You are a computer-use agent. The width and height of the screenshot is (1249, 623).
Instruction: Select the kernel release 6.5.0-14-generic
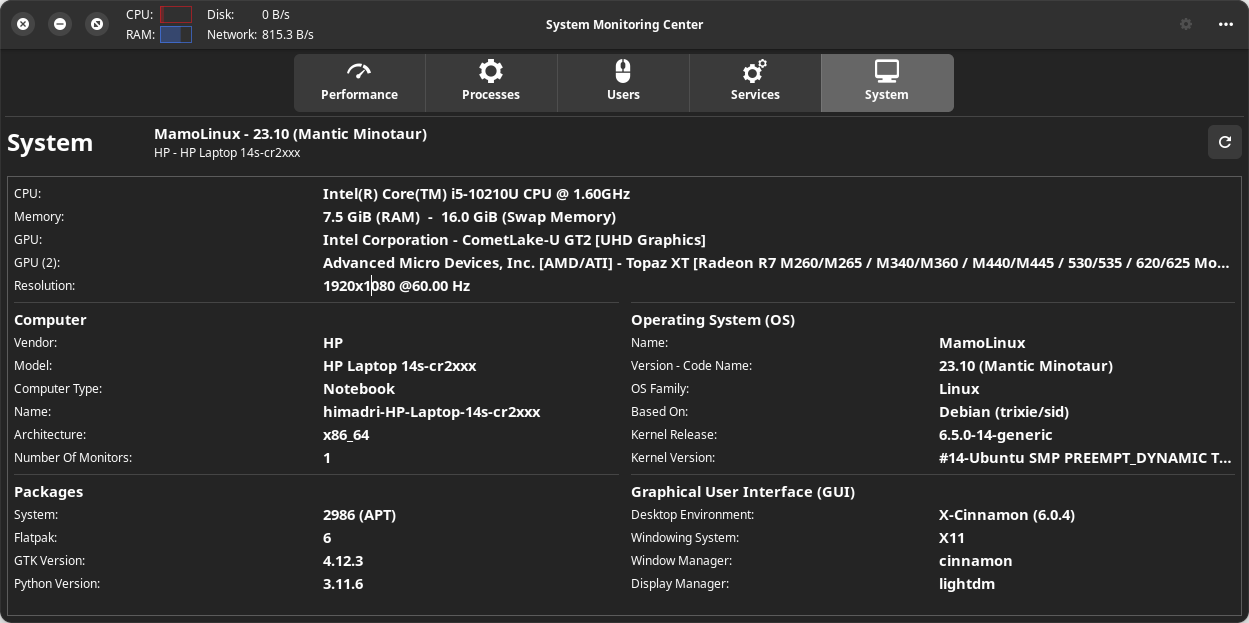(996, 435)
